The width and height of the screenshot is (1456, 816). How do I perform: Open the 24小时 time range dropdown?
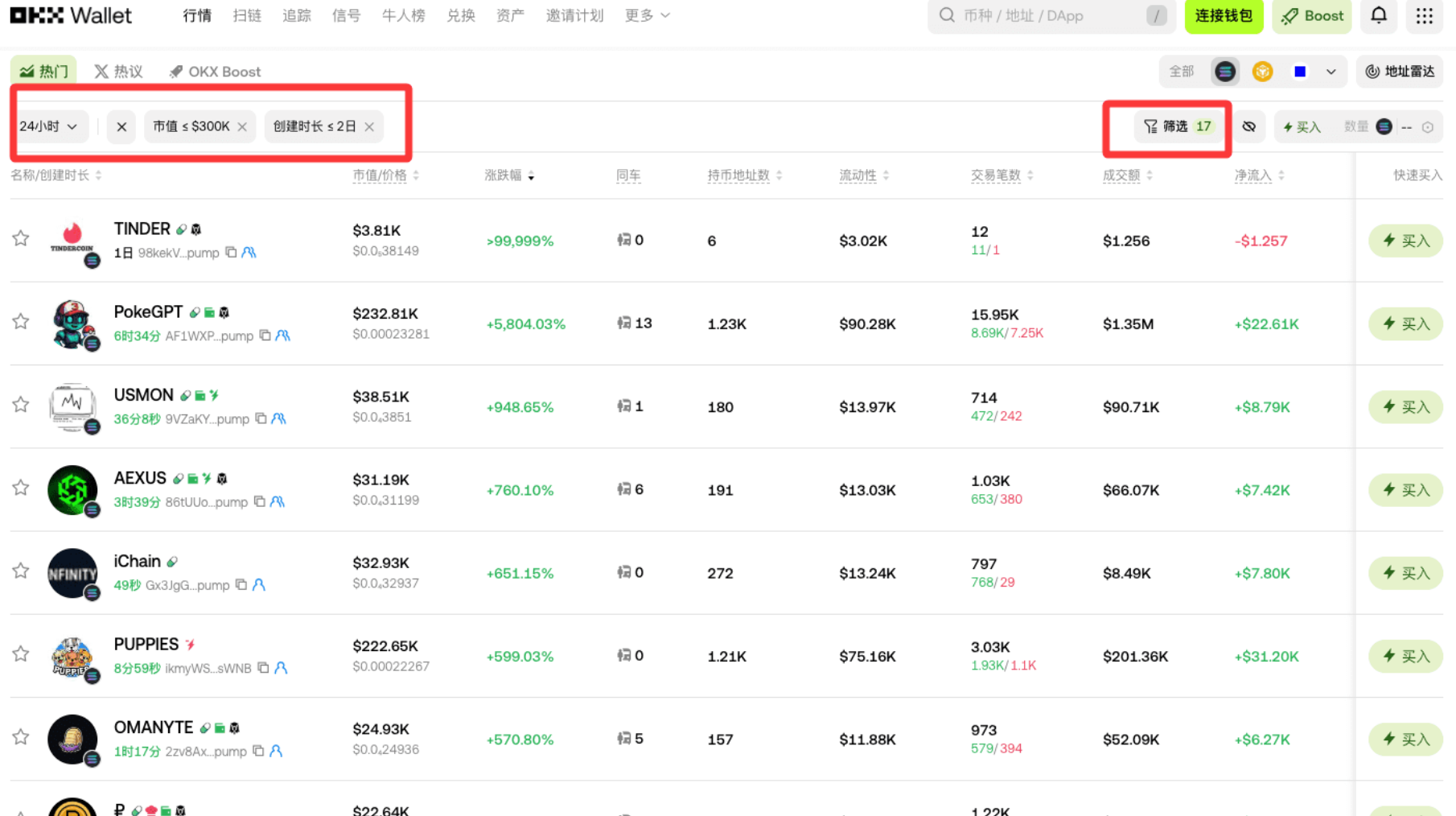pyautogui.click(x=48, y=126)
